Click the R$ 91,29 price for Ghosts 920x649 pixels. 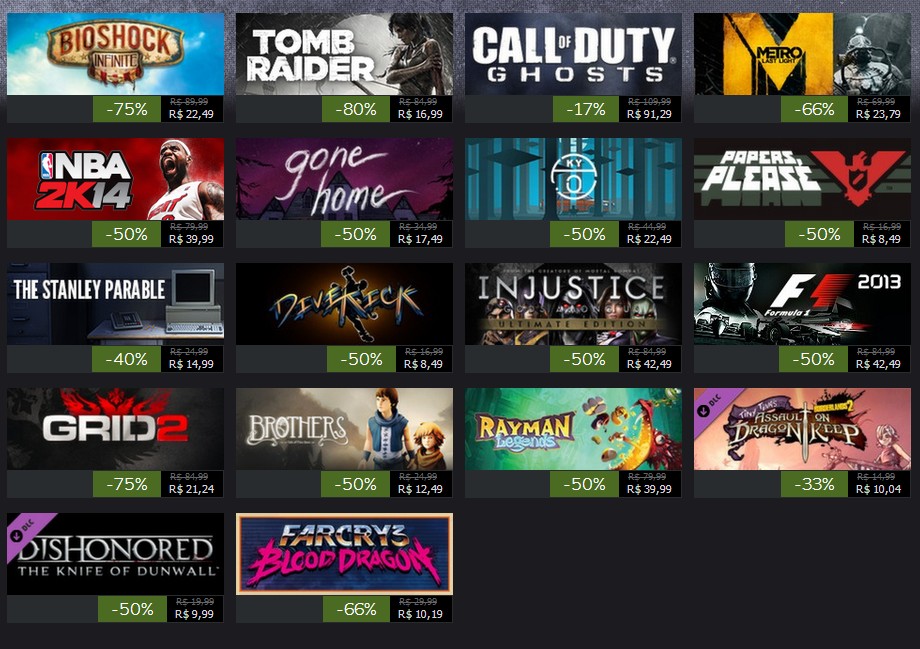coord(649,114)
